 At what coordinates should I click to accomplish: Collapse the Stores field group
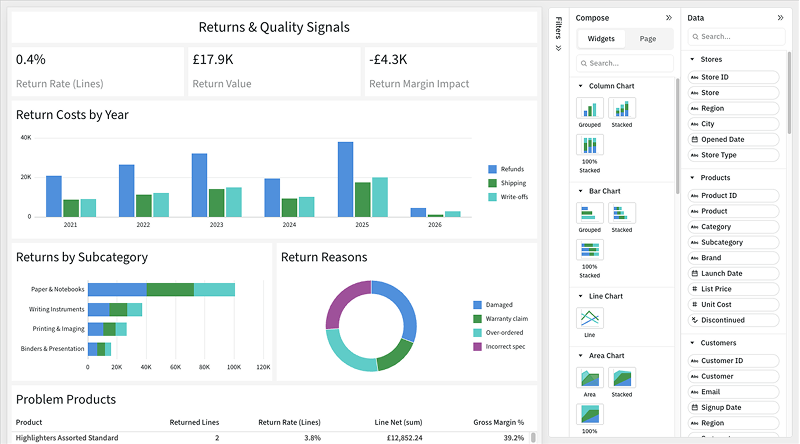point(692,59)
